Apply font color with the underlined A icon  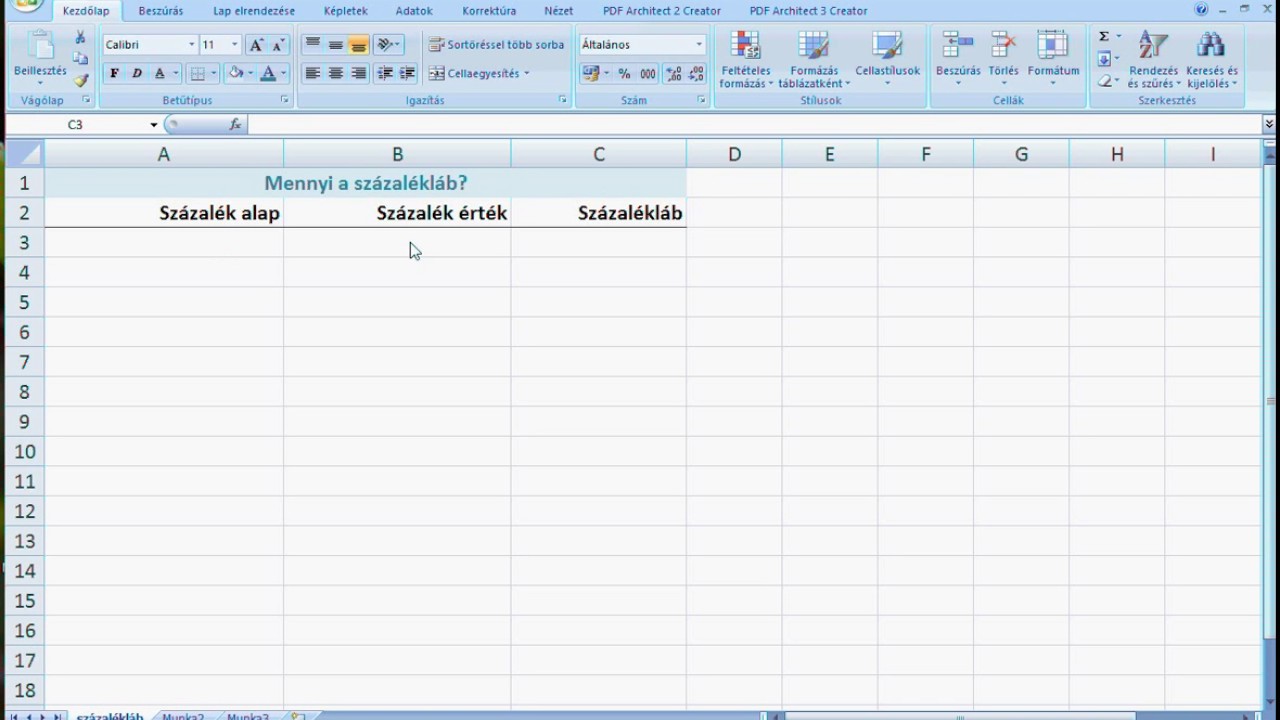tap(267, 73)
